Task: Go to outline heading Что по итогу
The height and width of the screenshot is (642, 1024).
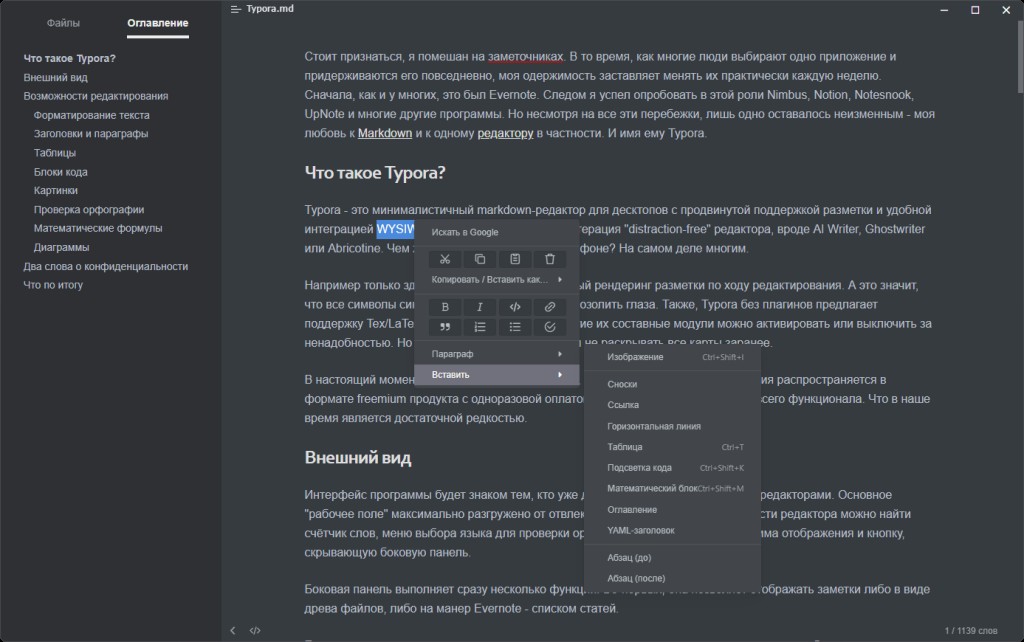Action: 53,285
